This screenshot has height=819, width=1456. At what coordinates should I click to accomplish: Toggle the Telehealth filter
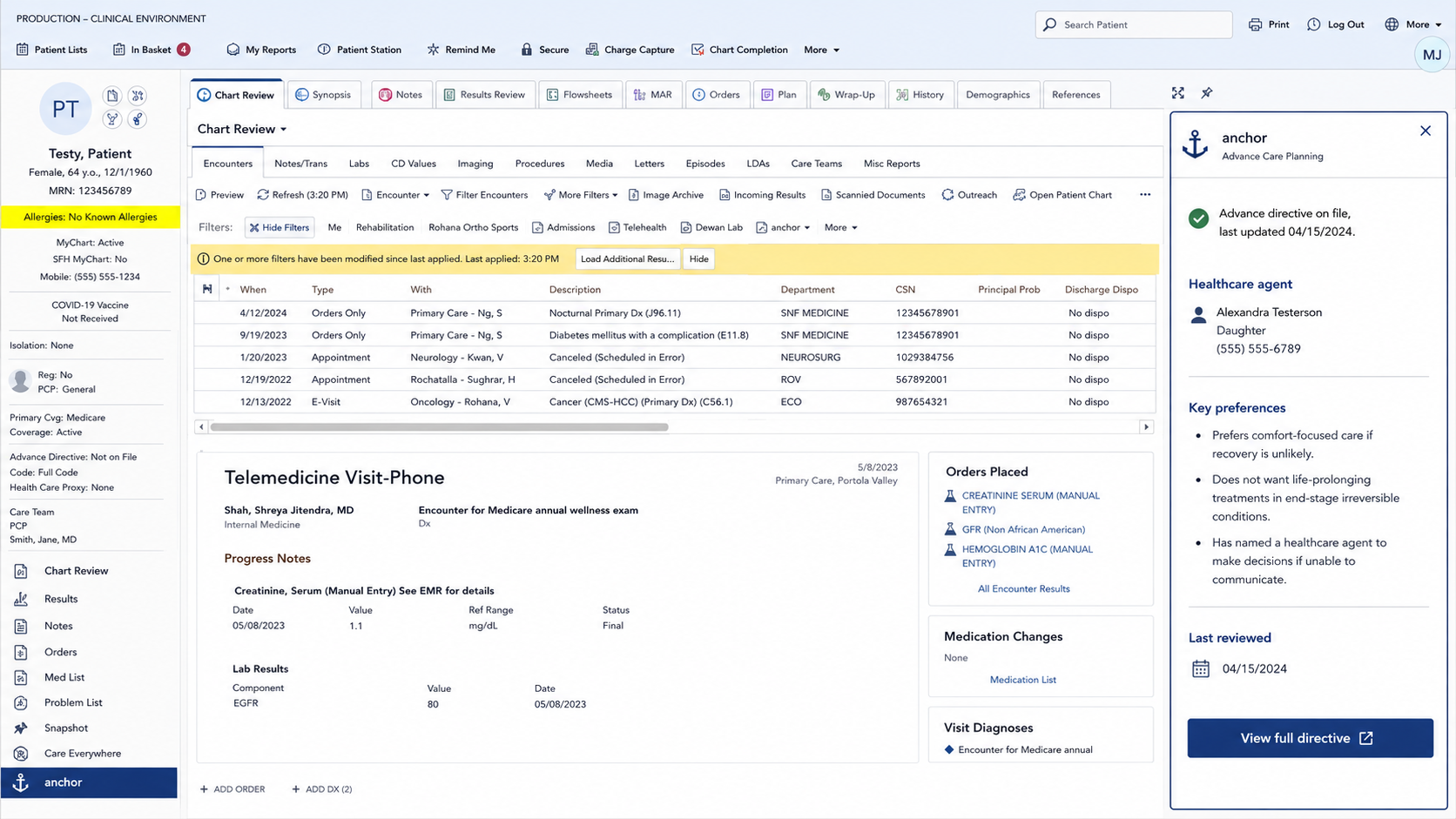pyautogui.click(x=637, y=227)
